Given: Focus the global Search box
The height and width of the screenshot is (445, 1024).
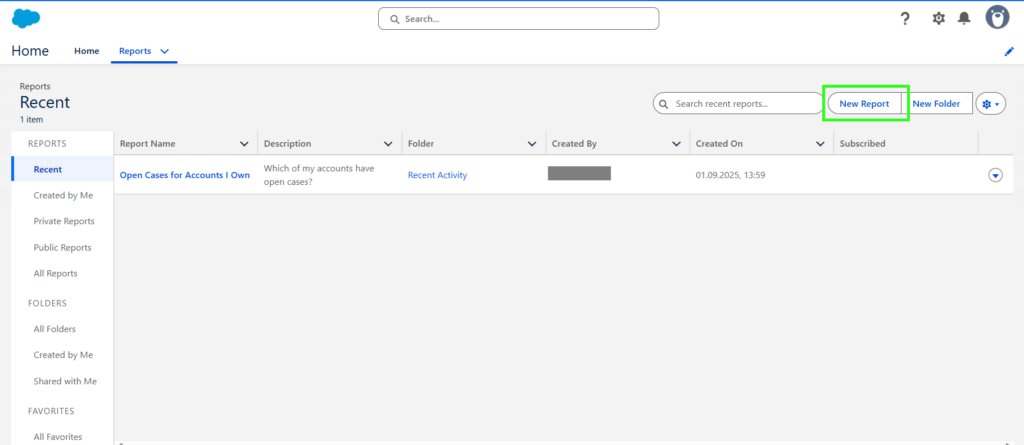Looking at the screenshot, I should [519, 19].
